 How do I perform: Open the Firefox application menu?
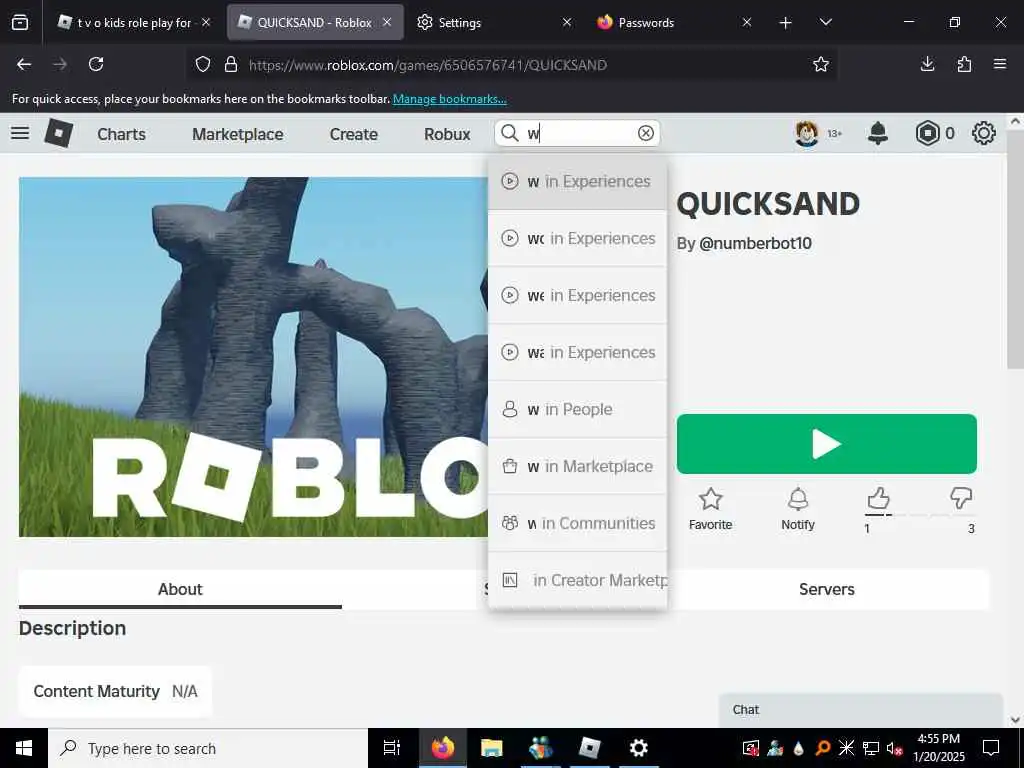click(1000, 64)
